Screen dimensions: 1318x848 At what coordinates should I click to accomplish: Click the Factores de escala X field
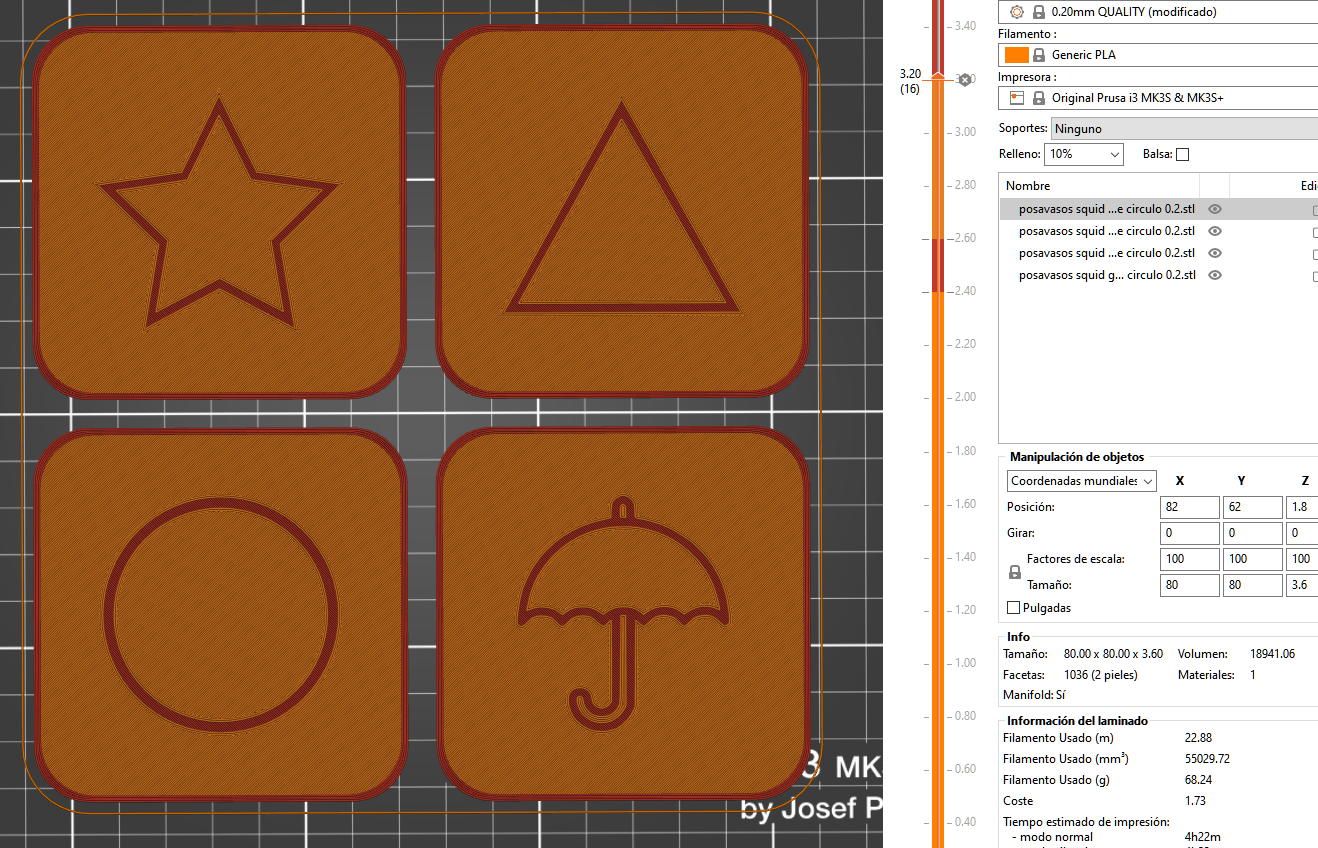click(1189, 559)
